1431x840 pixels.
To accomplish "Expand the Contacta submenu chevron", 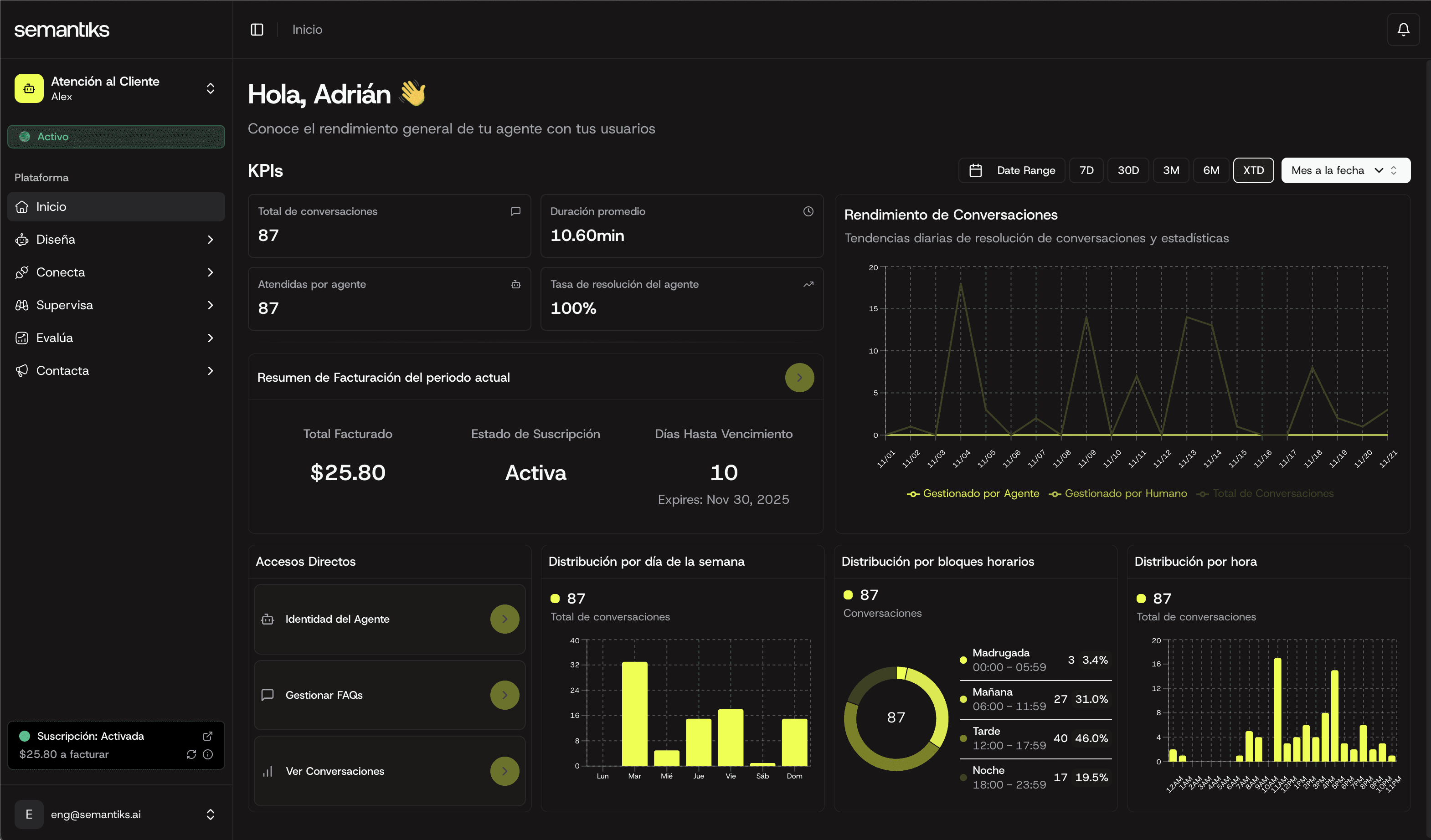I will click(x=210, y=371).
